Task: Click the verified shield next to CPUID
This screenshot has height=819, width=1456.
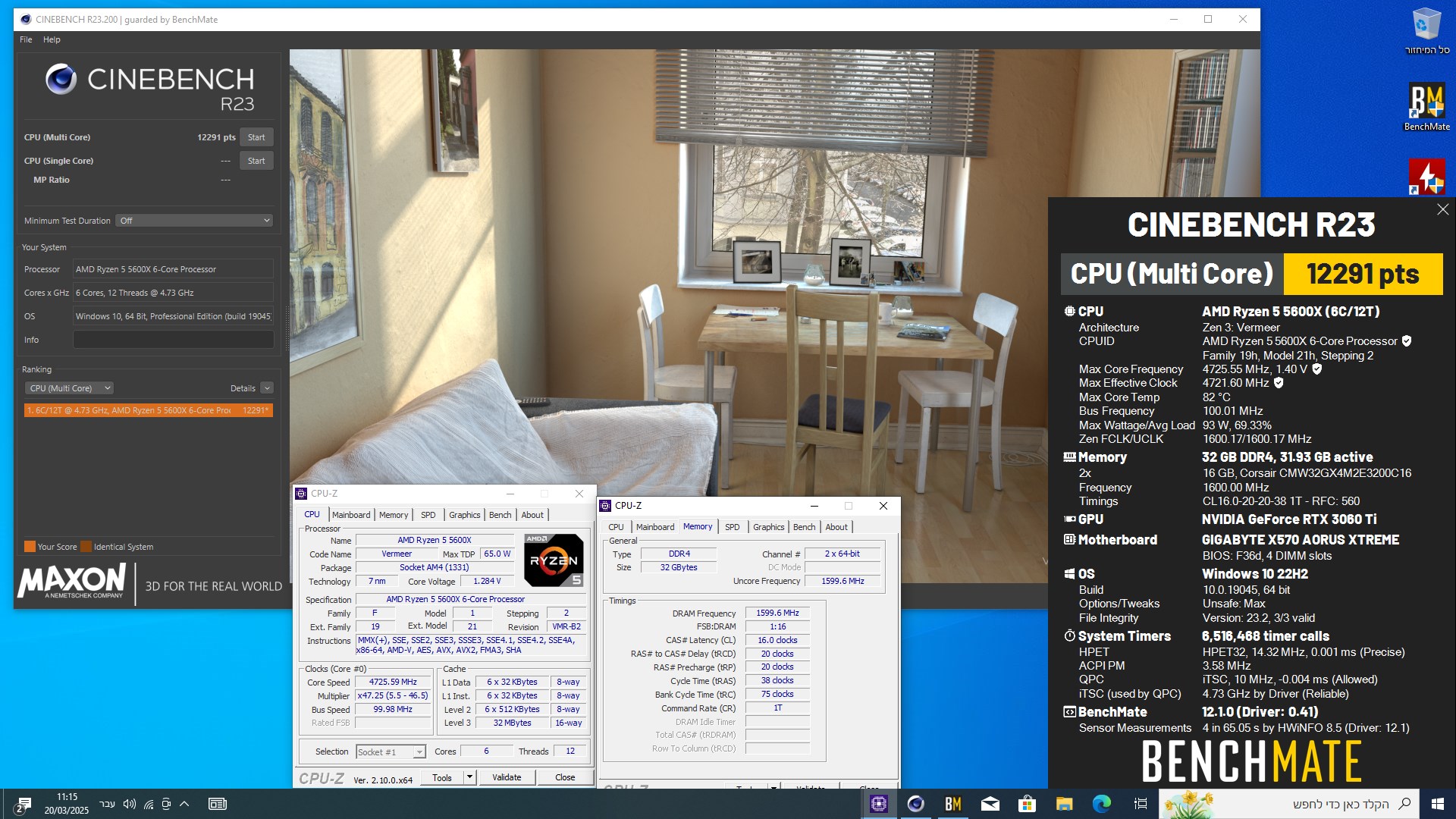Action: point(1407,341)
